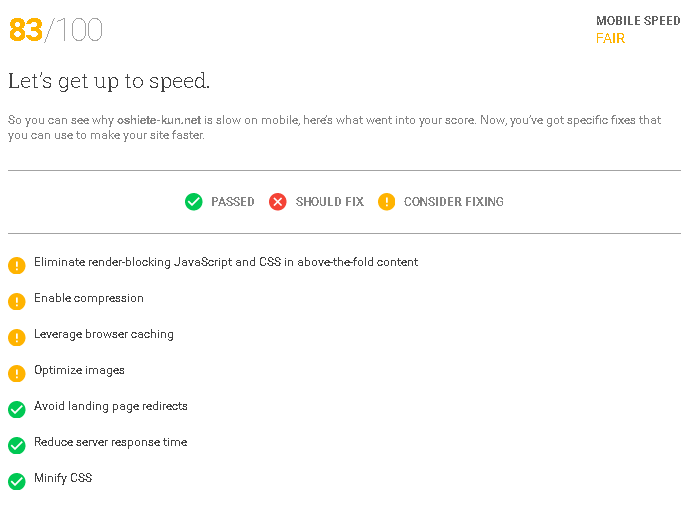This screenshot has height=508, width=688.
Task: Click the red Should Fix legend icon
Action: click(278, 202)
